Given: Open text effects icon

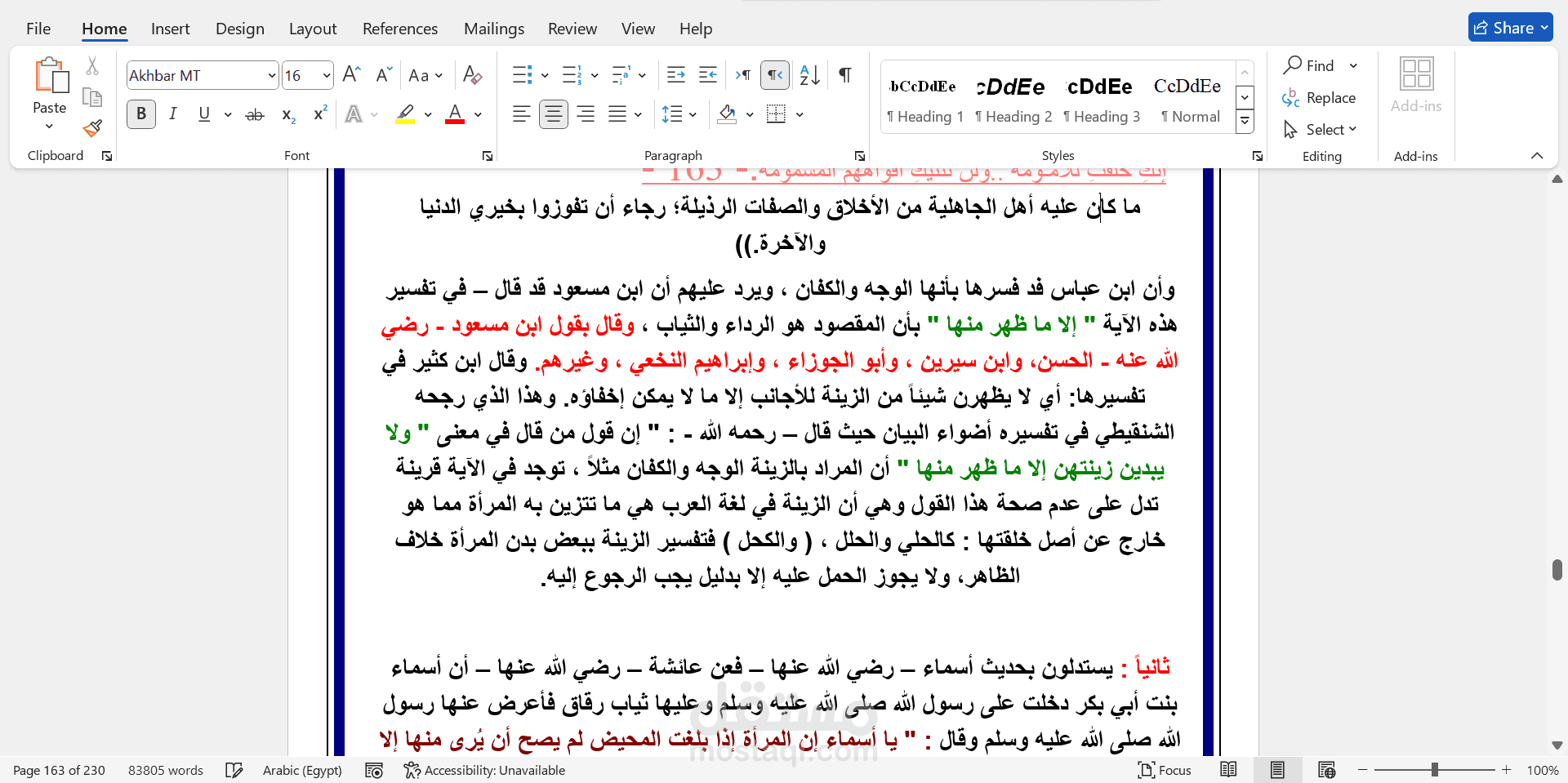Looking at the screenshot, I should (x=354, y=114).
